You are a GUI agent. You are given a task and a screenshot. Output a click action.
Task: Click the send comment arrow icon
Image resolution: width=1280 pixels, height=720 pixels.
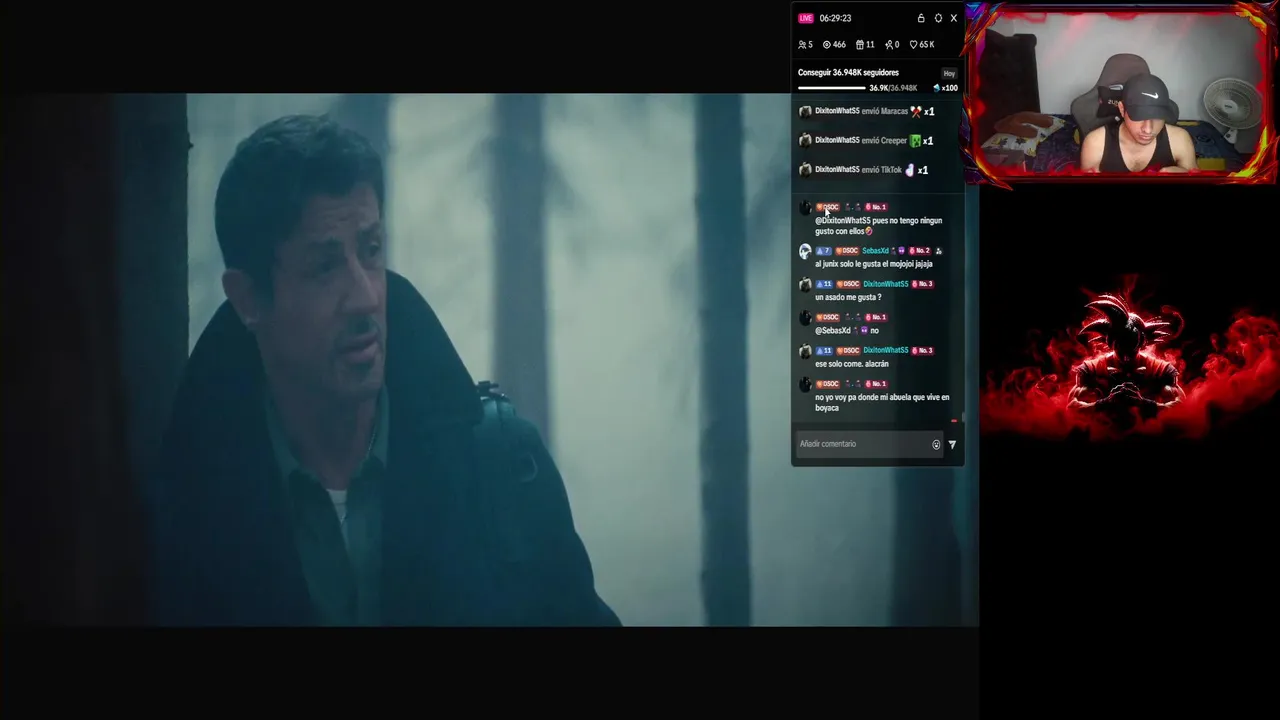tap(952, 445)
